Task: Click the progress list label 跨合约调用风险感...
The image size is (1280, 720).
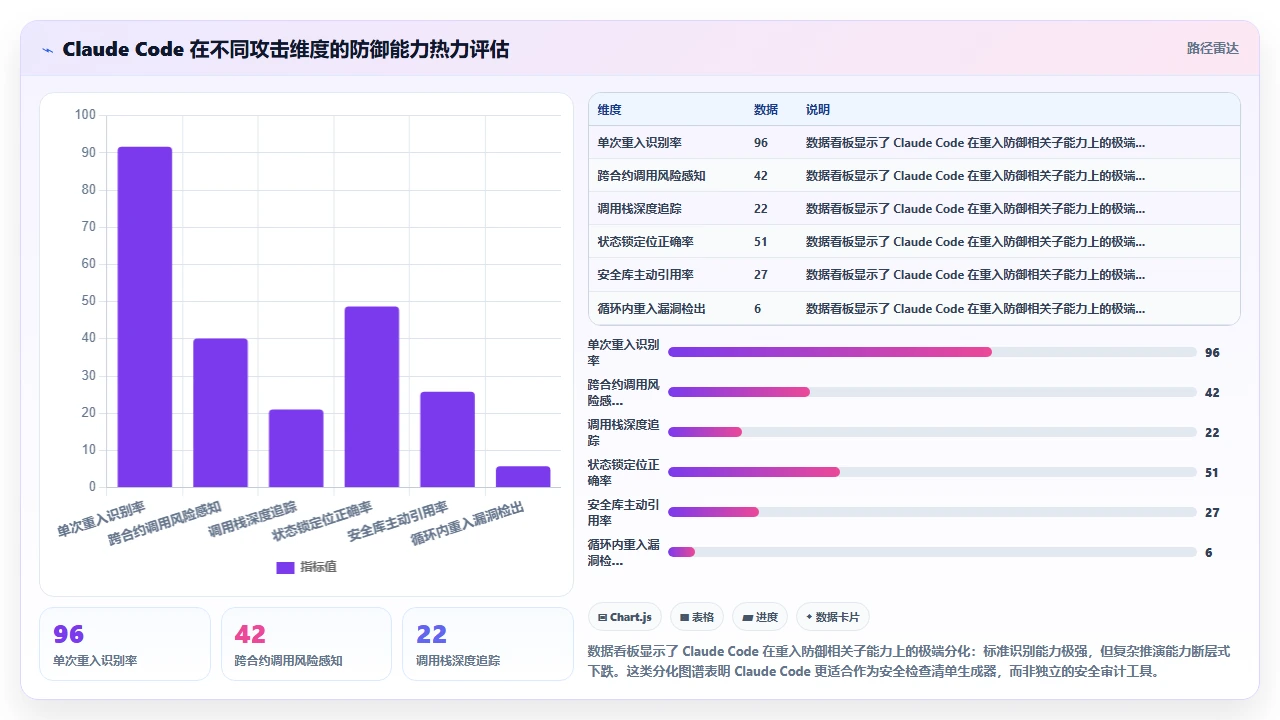Action: coord(624,392)
